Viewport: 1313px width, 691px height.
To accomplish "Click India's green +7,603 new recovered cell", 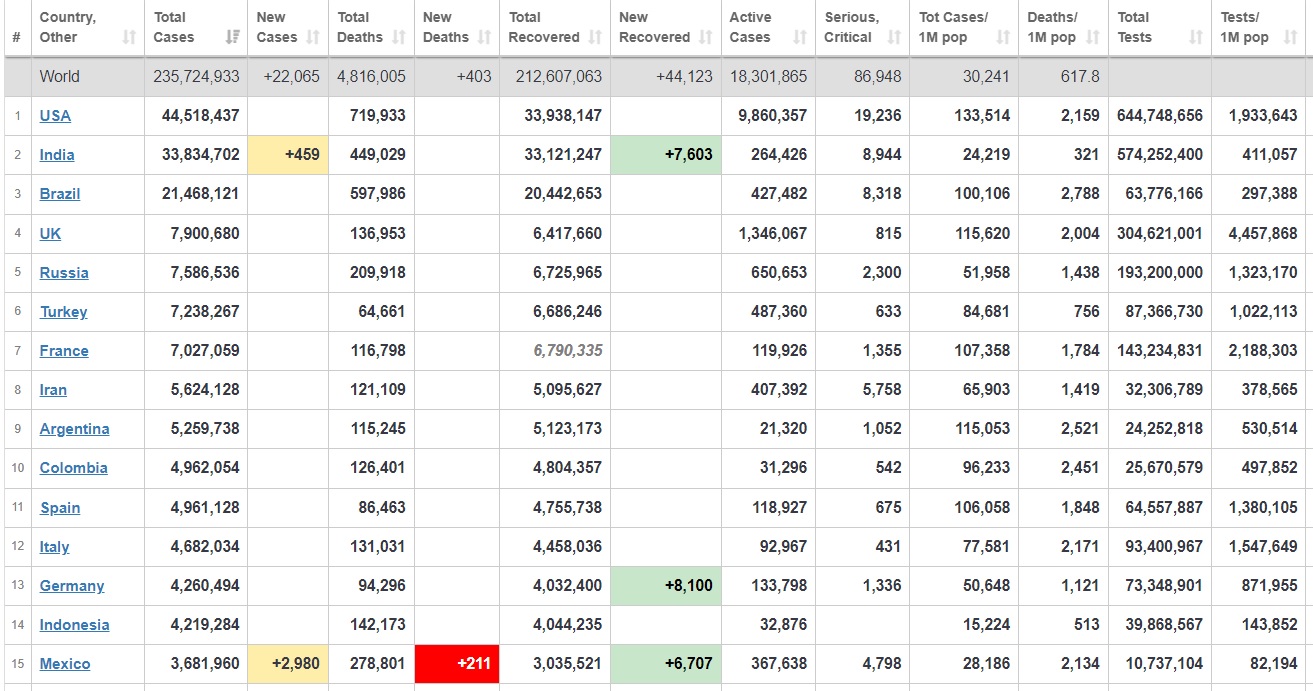I will (666, 155).
